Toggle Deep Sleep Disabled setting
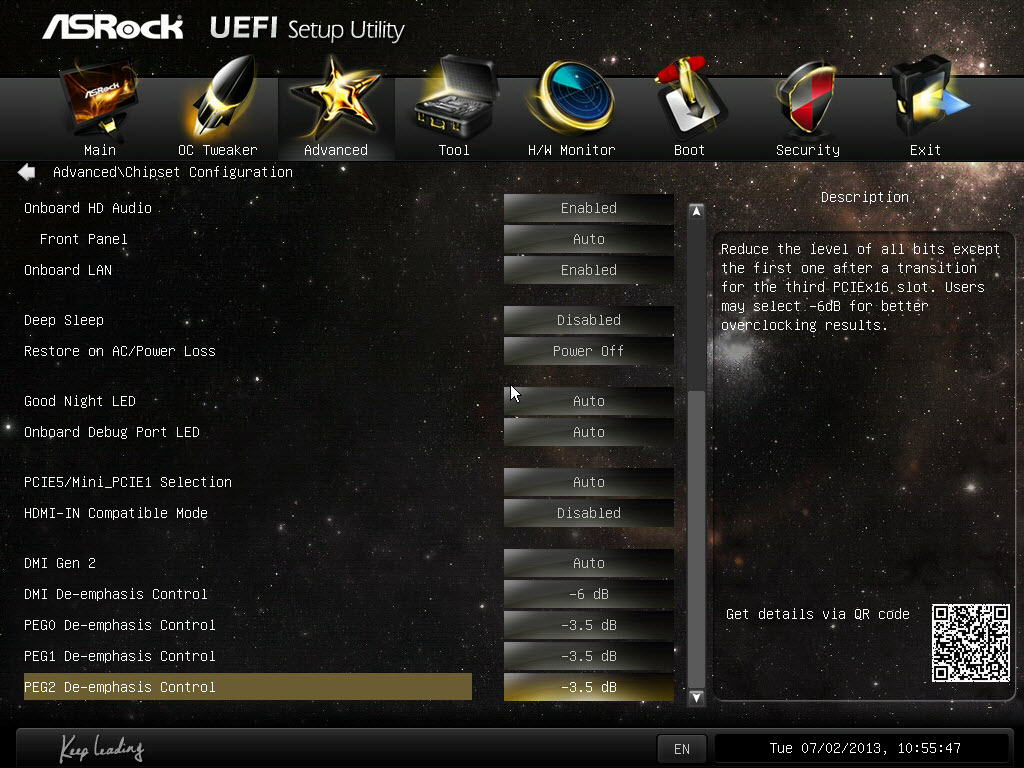 588,320
